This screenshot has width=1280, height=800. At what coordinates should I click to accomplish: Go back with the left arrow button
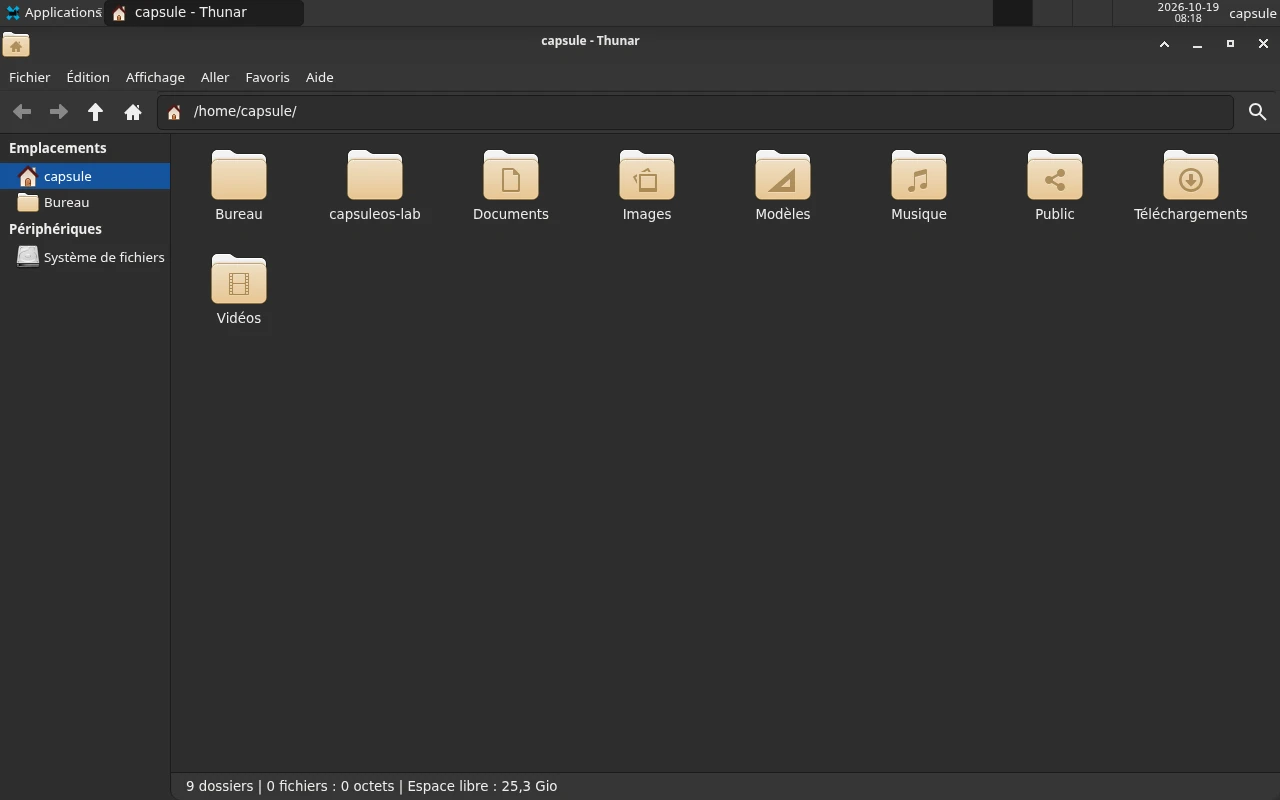click(x=22, y=112)
